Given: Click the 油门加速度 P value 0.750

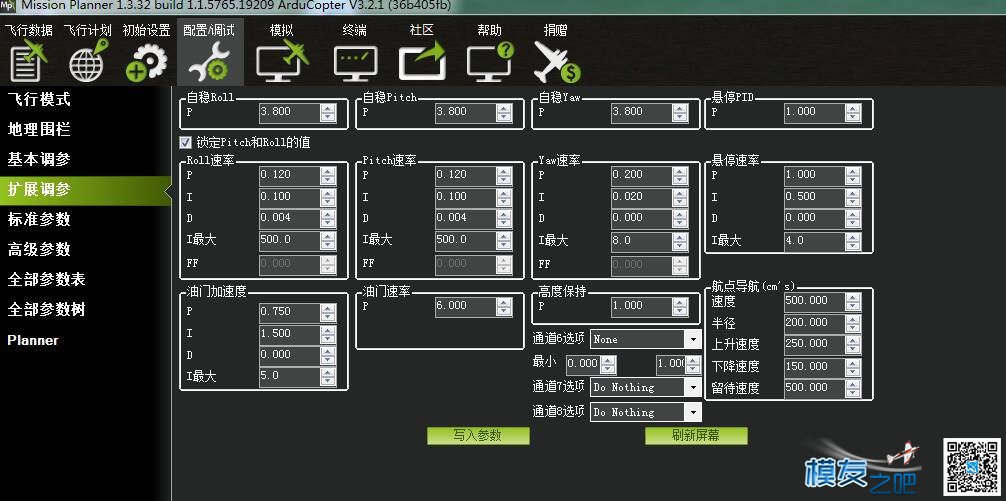Looking at the screenshot, I should pos(289,312).
